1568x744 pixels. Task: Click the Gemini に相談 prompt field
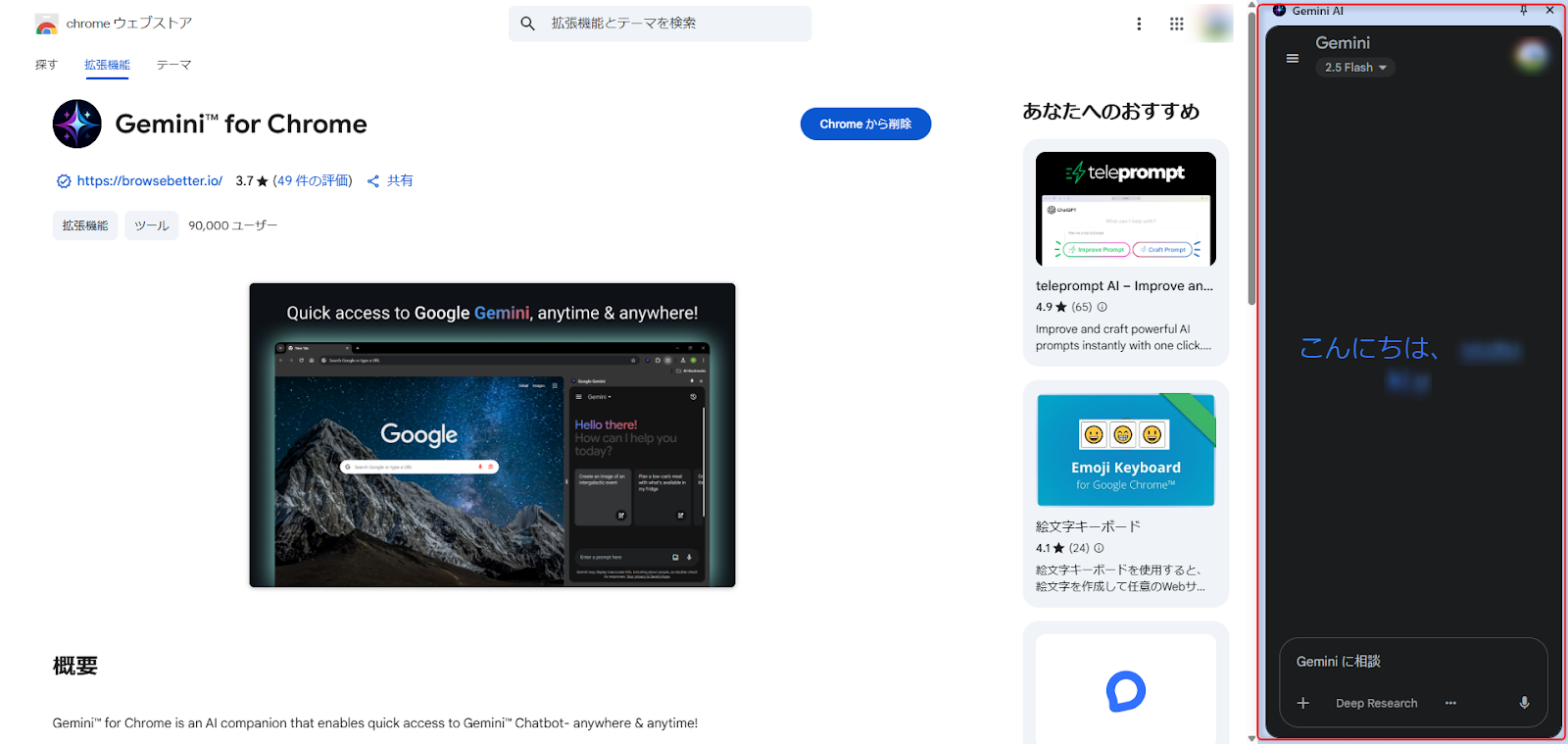pyautogui.click(x=1412, y=662)
